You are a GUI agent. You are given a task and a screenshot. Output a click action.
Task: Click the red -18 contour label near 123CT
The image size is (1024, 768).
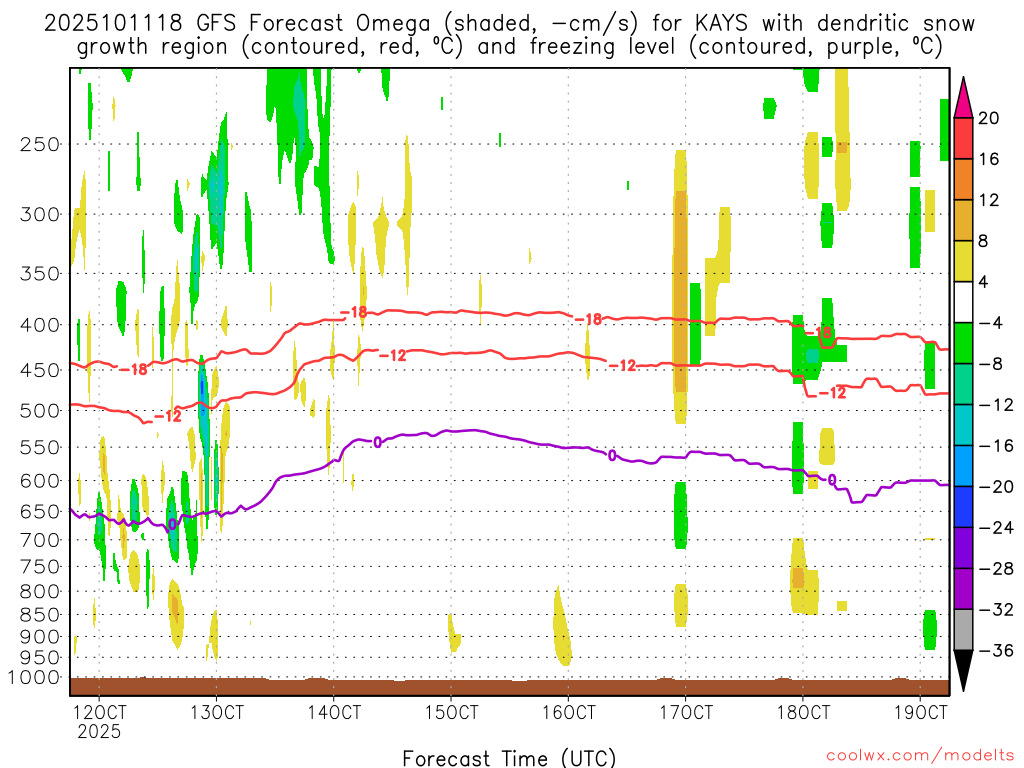[134, 370]
